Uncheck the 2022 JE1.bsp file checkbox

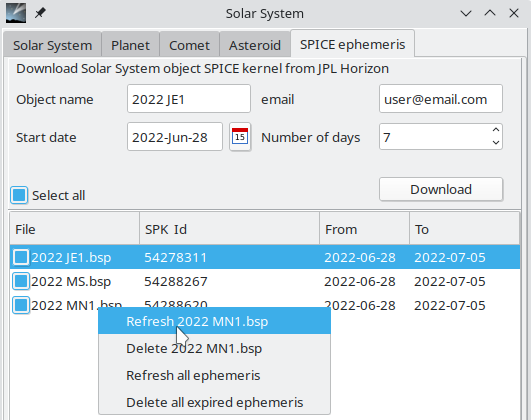[x=21, y=257]
